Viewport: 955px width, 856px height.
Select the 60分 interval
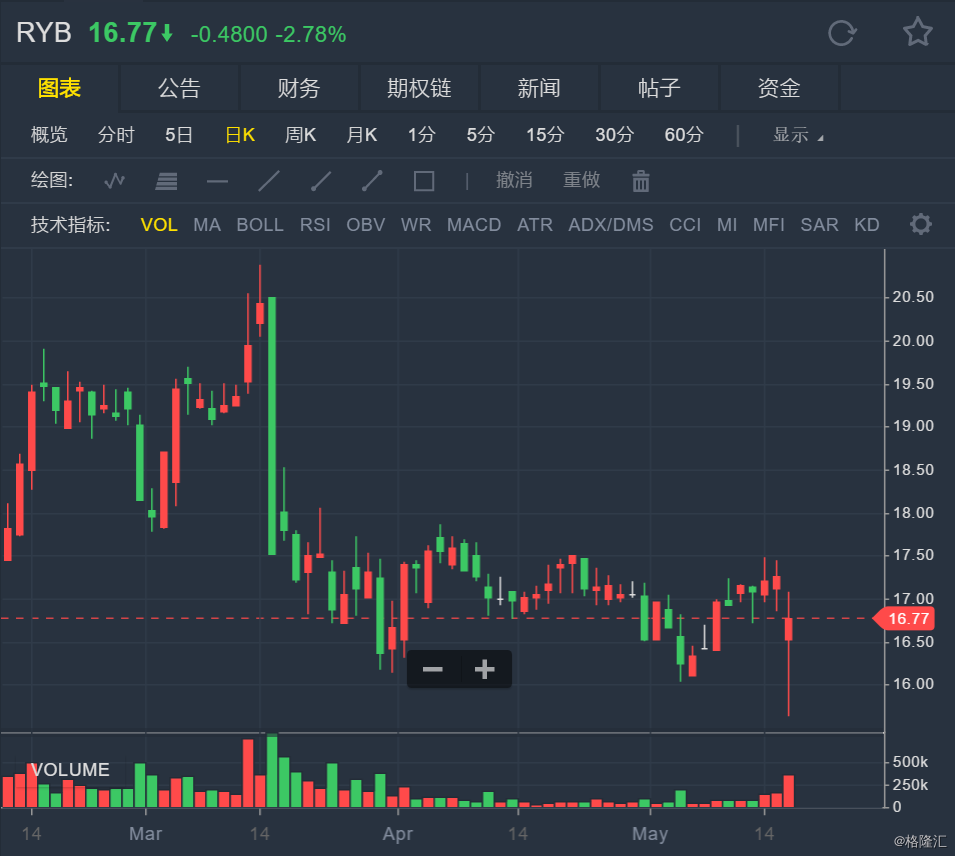684,135
